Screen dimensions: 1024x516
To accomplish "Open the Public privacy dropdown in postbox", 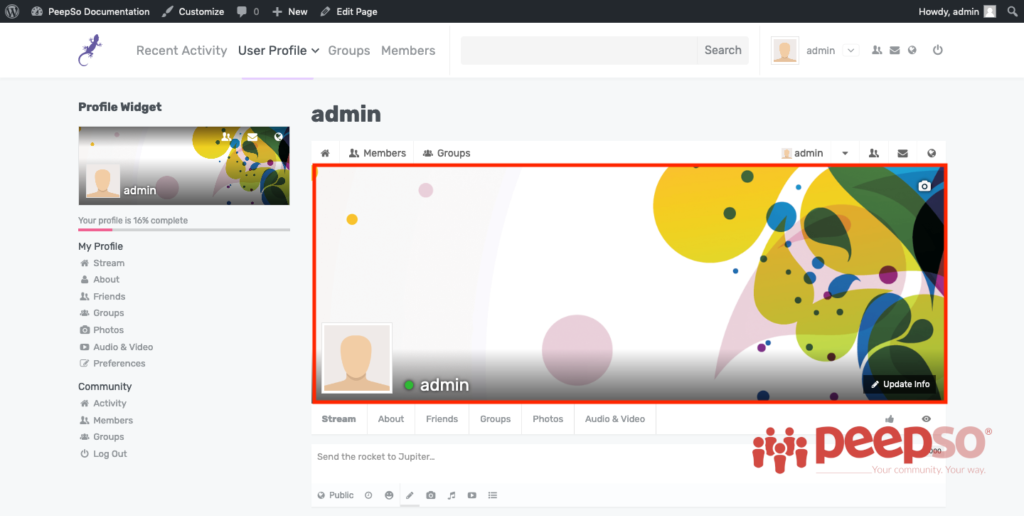I will point(335,495).
